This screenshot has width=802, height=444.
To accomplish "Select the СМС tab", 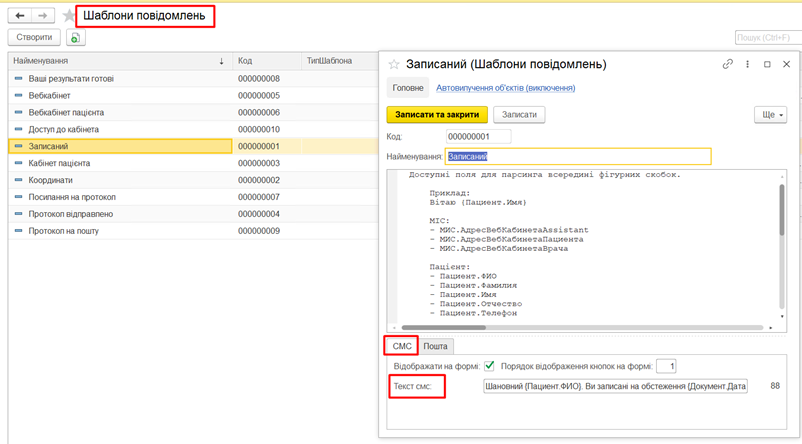I will coord(402,346).
